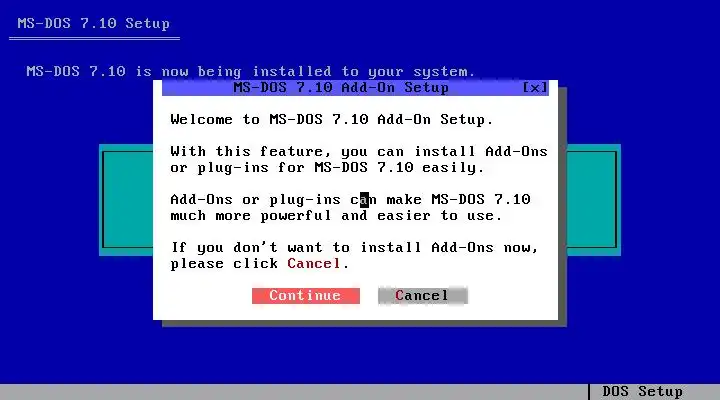Click the highlighted text cursor in 'can'

click(364, 200)
